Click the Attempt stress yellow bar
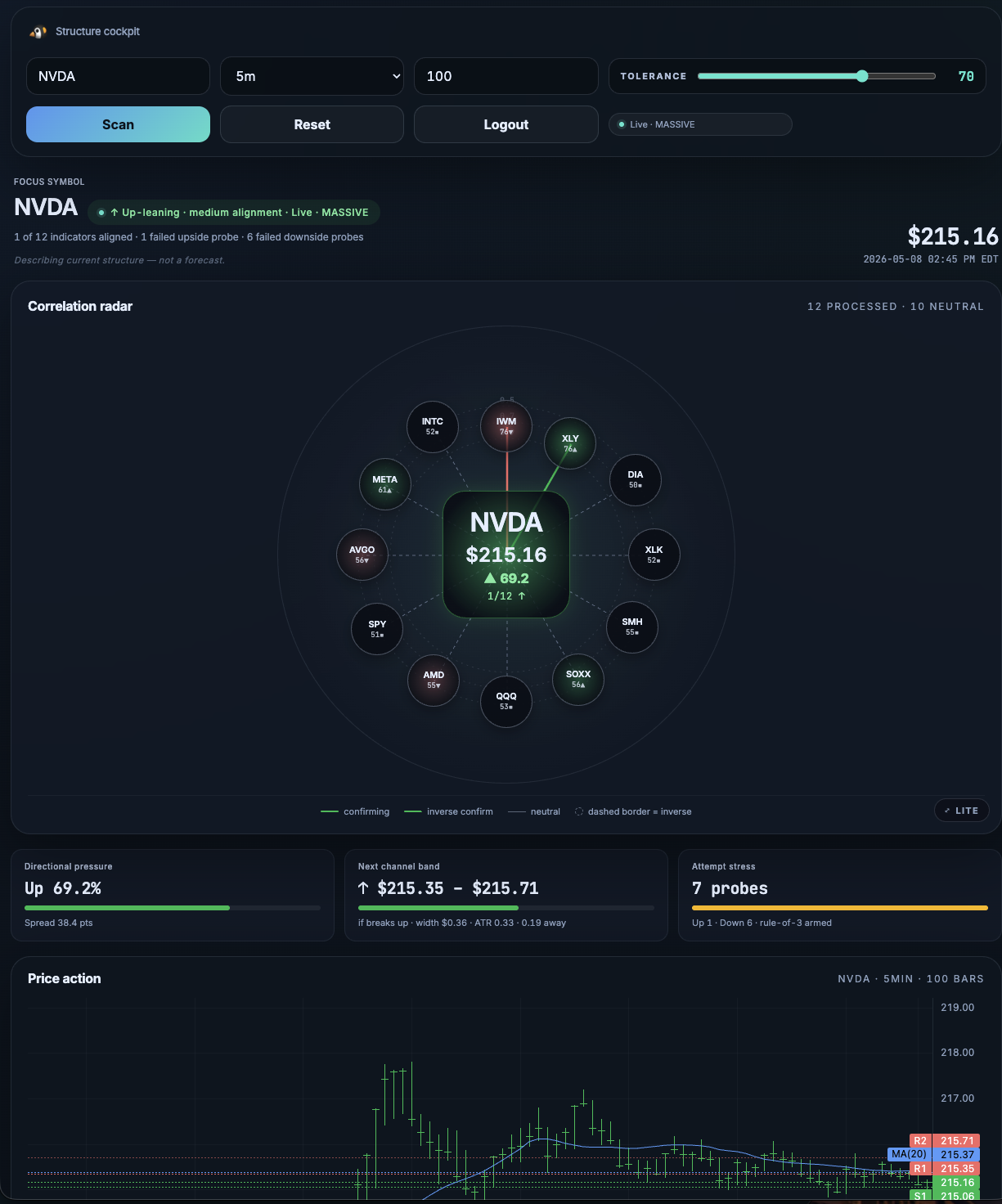The image size is (1002, 1204). pos(840,908)
